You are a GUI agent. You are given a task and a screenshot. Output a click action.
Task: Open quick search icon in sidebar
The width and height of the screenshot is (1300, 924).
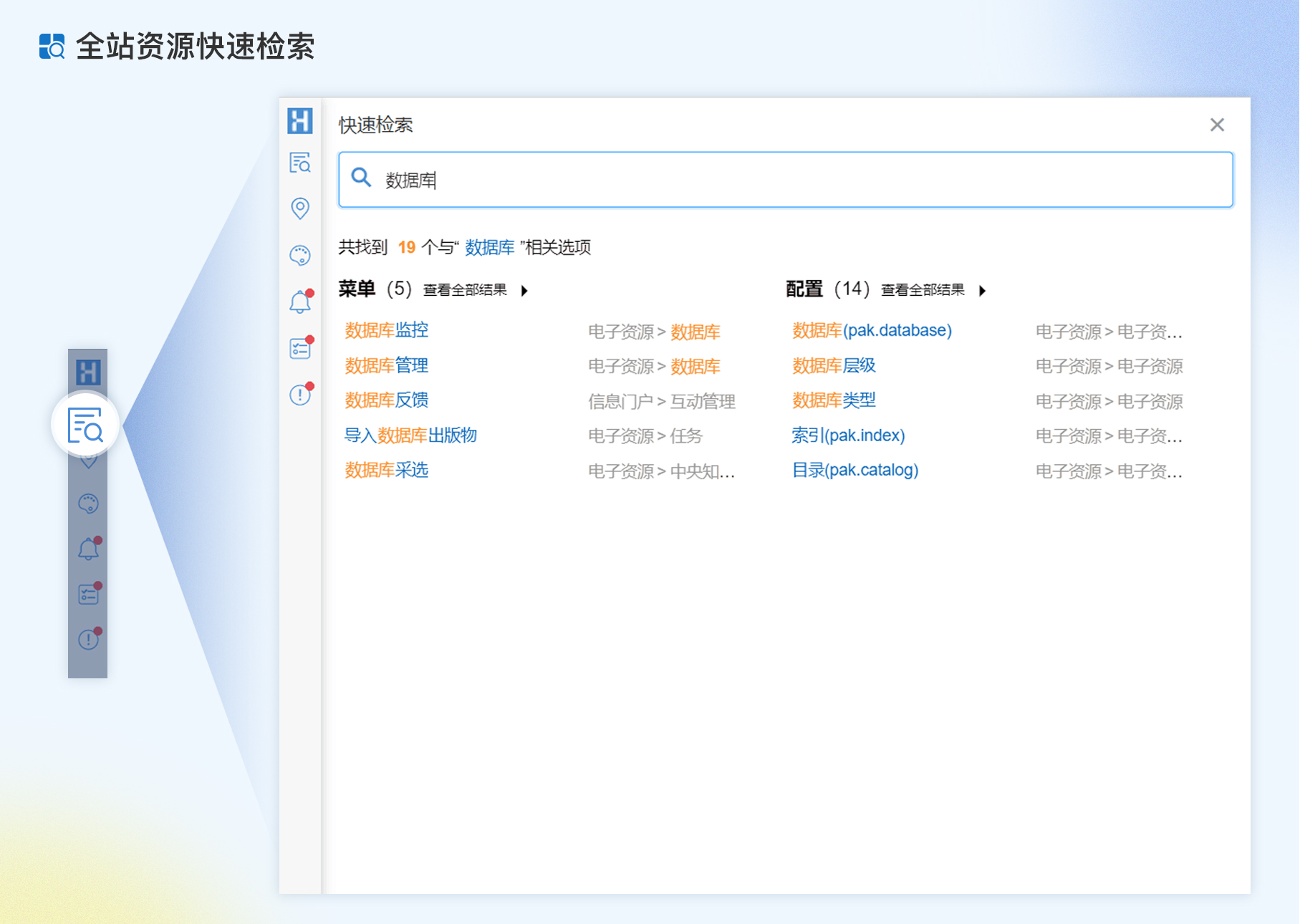[x=300, y=163]
